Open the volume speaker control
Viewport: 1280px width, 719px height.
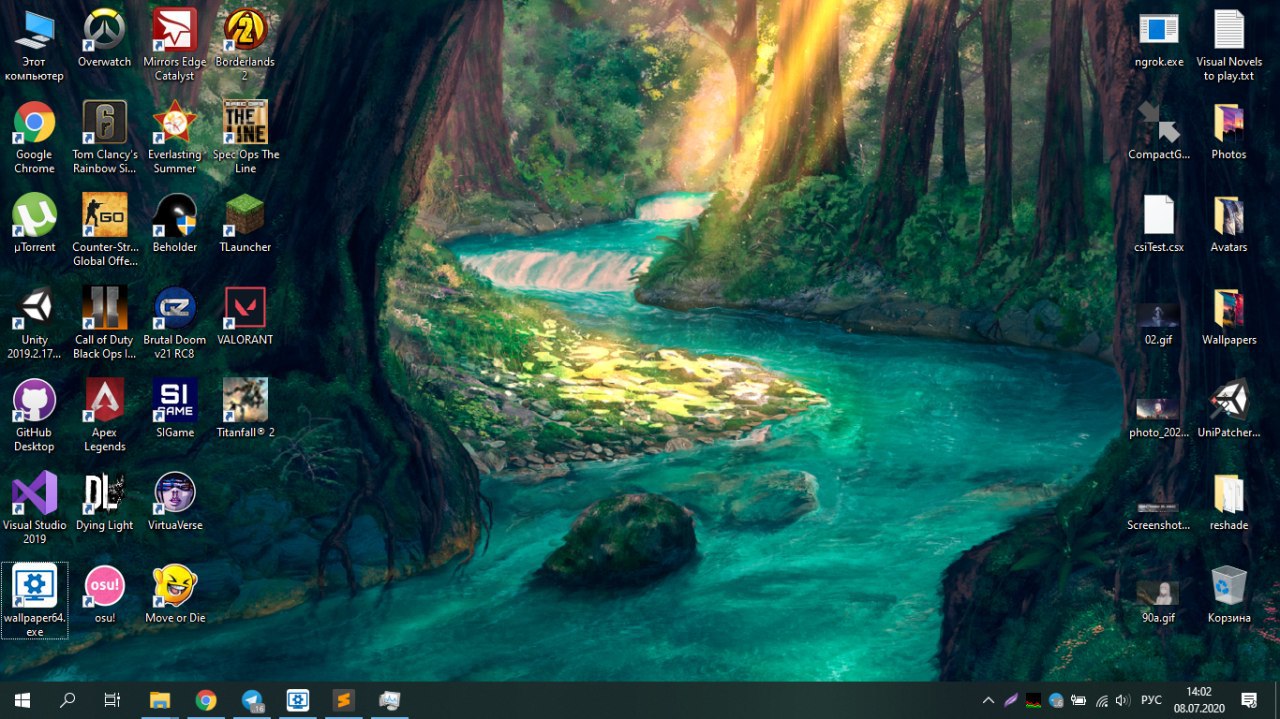point(1123,700)
